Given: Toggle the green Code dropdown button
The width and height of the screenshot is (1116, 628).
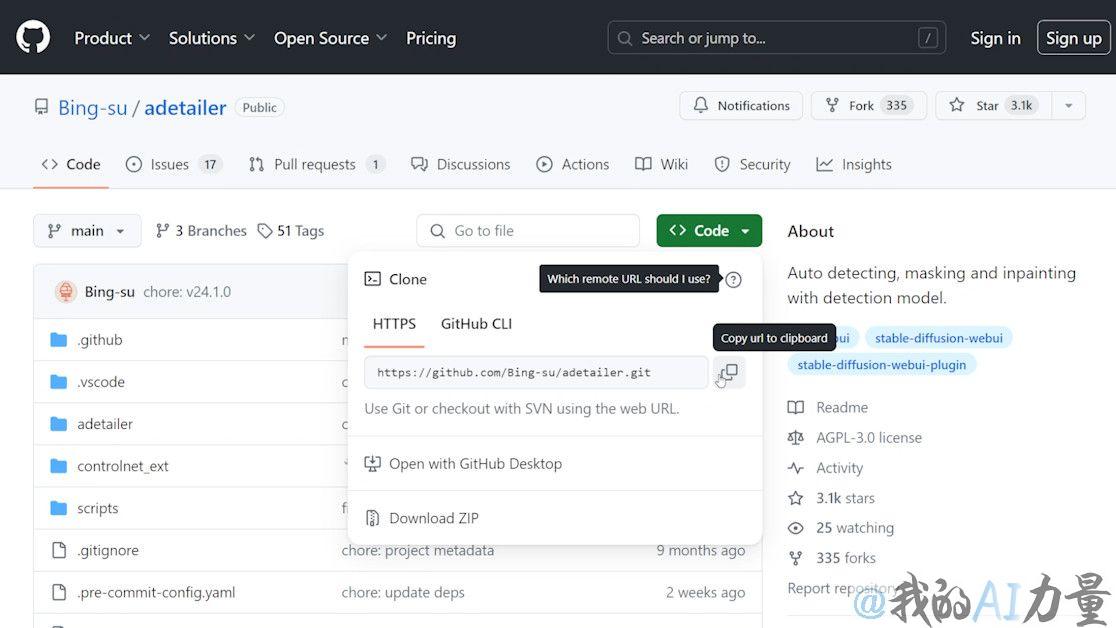Looking at the screenshot, I should tap(709, 231).
